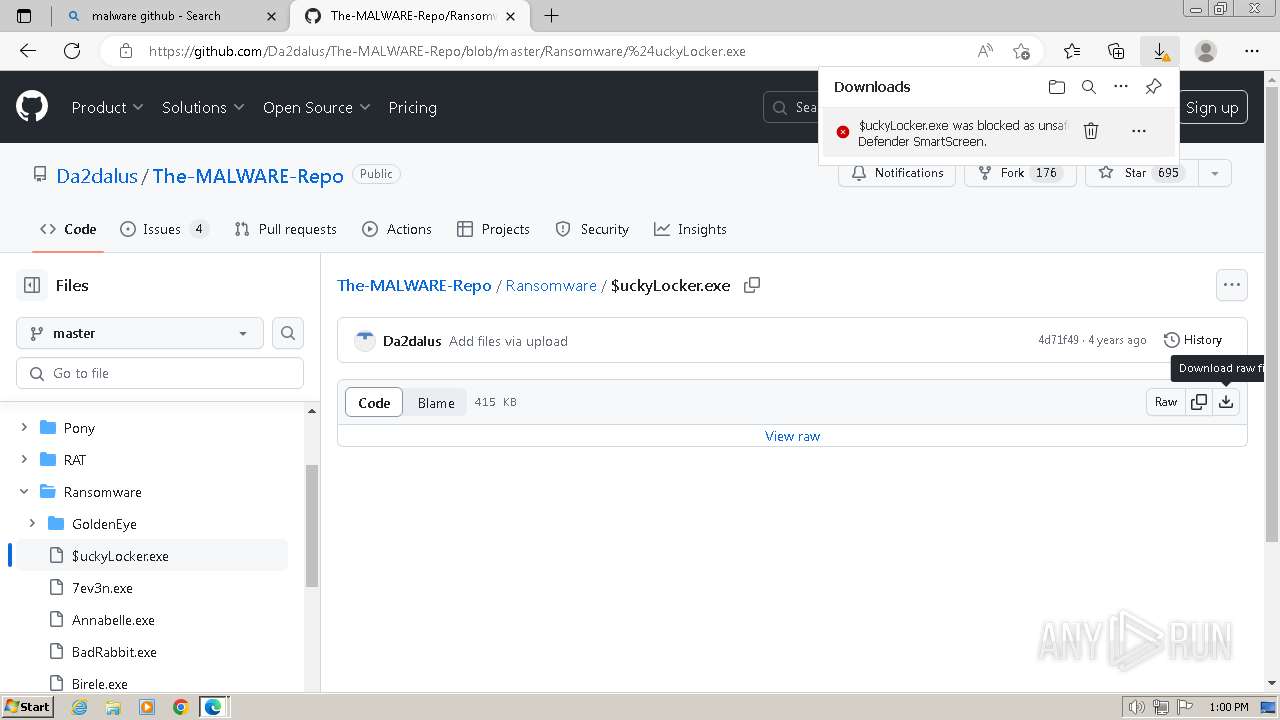Open a new browser tab
This screenshot has width=1280, height=720.
[551, 15]
